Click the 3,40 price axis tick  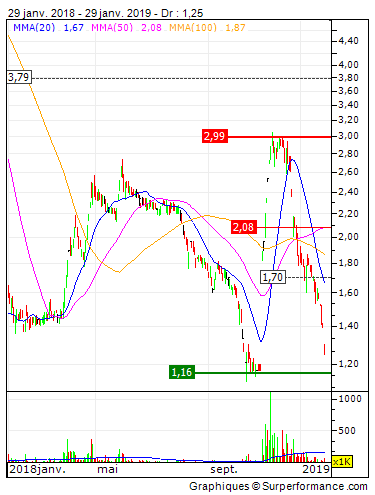click(x=348, y=105)
